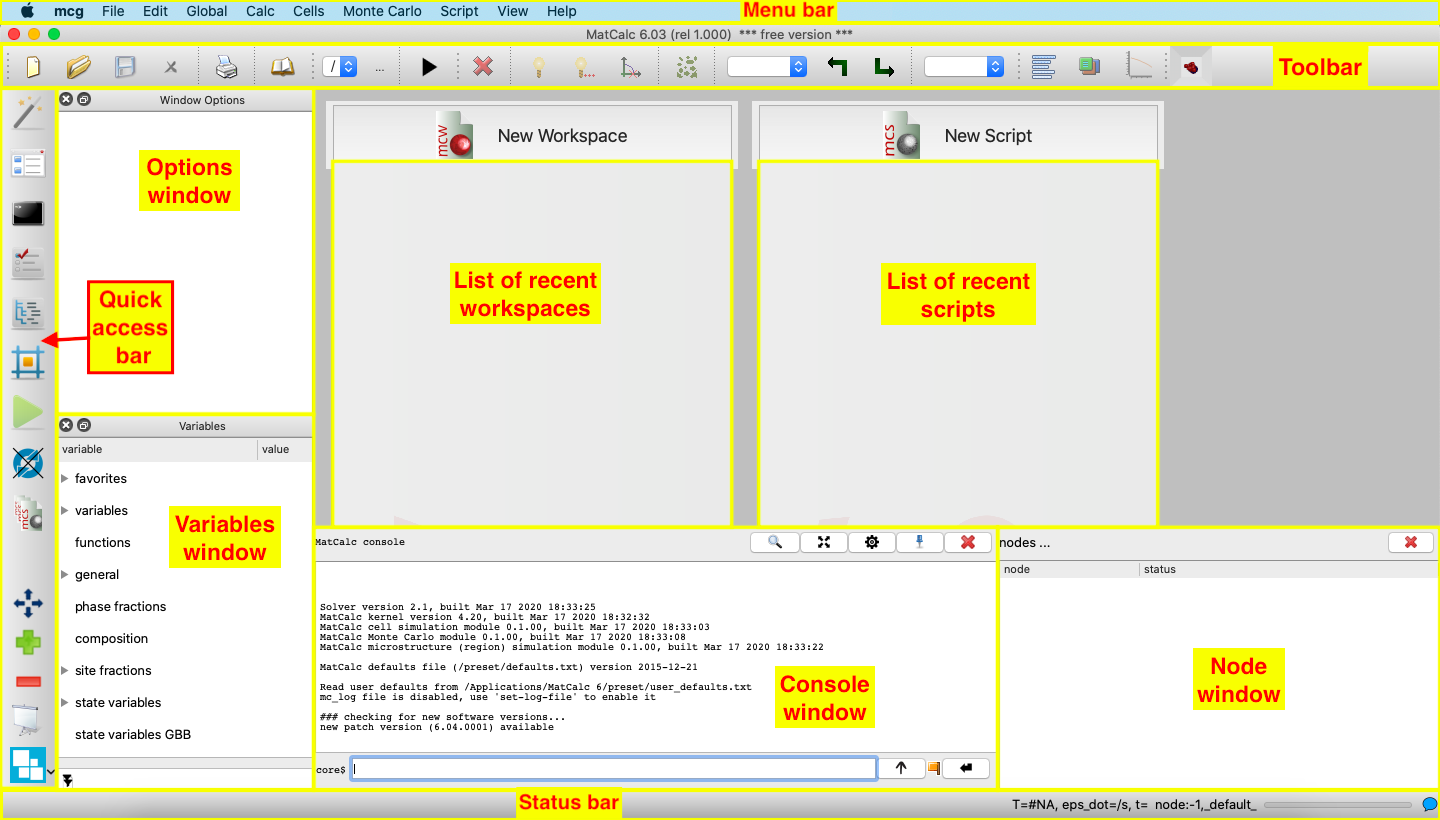Expand the state variables group
The width and height of the screenshot is (1440, 820).
pyautogui.click(x=65, y=703)
